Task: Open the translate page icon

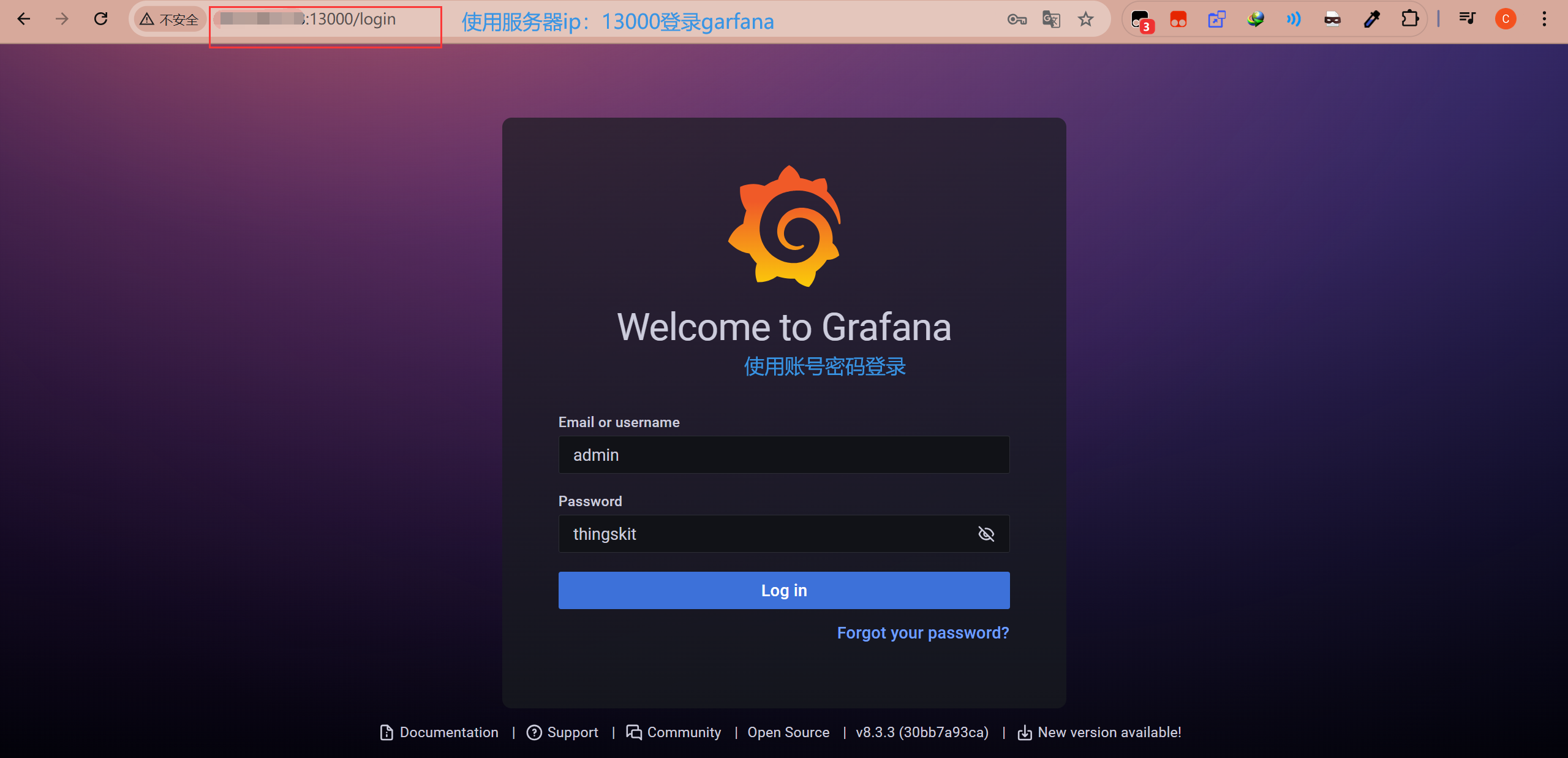Action: point(1051,20)
